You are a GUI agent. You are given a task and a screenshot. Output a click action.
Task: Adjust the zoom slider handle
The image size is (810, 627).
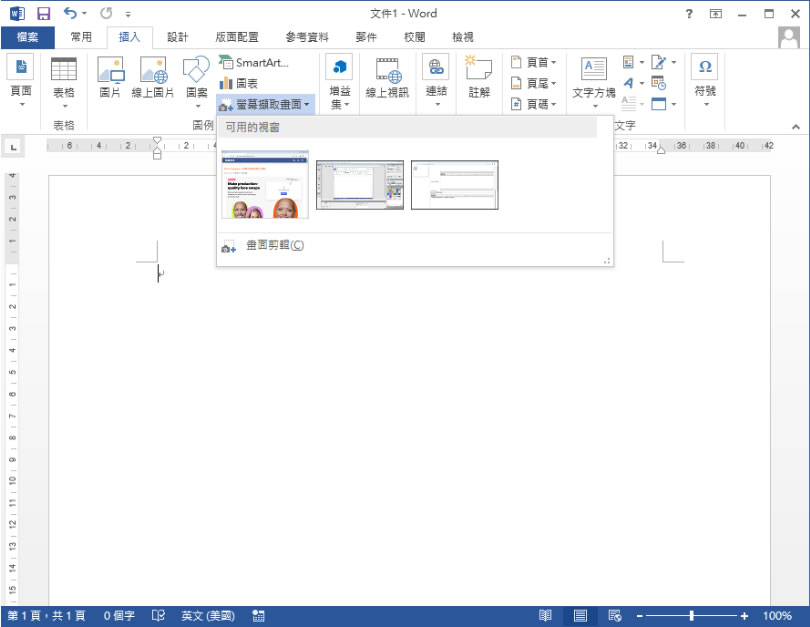[691, 616]
